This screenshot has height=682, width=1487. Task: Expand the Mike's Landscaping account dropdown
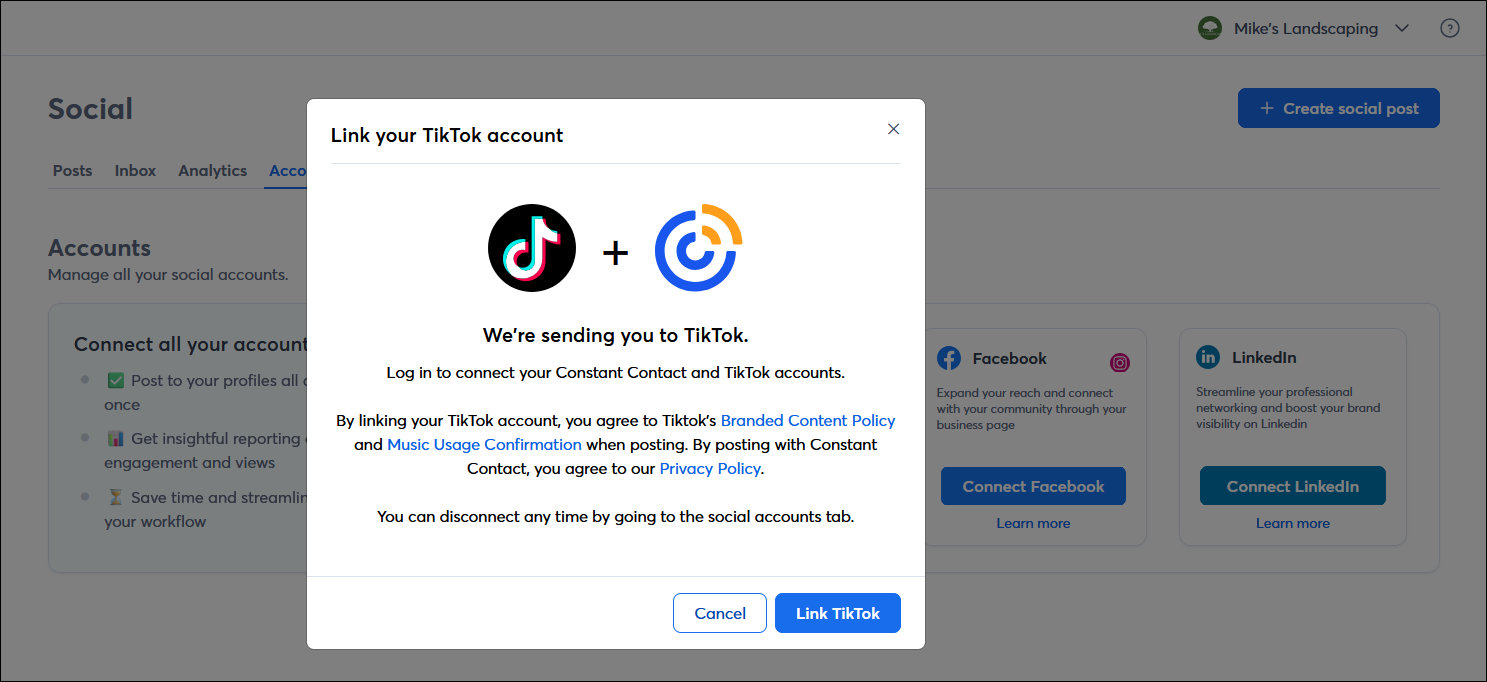pos(1402,29)
